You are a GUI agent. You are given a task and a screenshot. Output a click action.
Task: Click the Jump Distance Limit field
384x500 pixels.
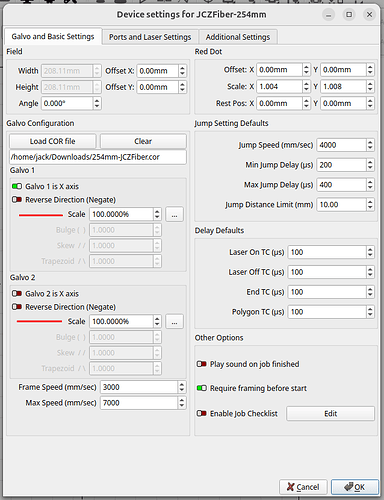click(x=341, y=205)
